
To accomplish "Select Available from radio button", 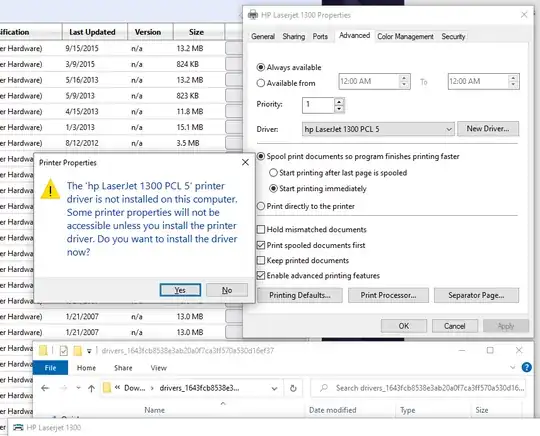I will click(261, 83).
